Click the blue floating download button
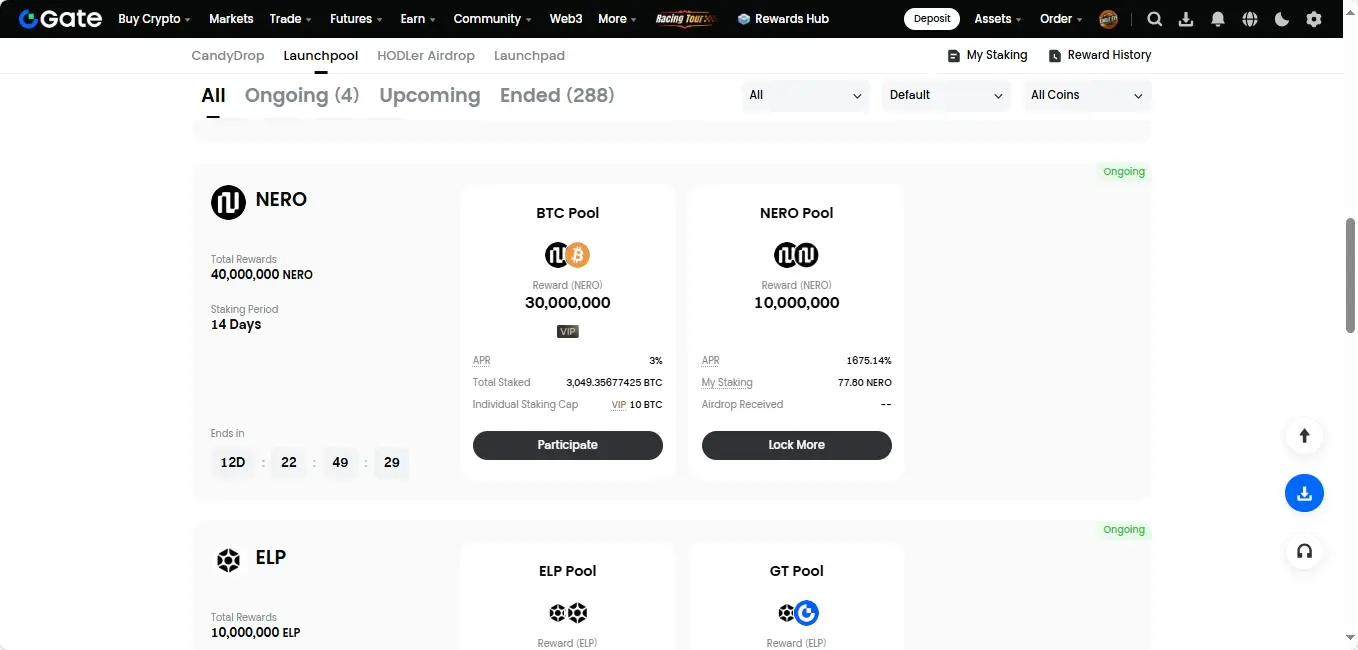The height and width of the screenshot is (650, 1358). 1304,493
